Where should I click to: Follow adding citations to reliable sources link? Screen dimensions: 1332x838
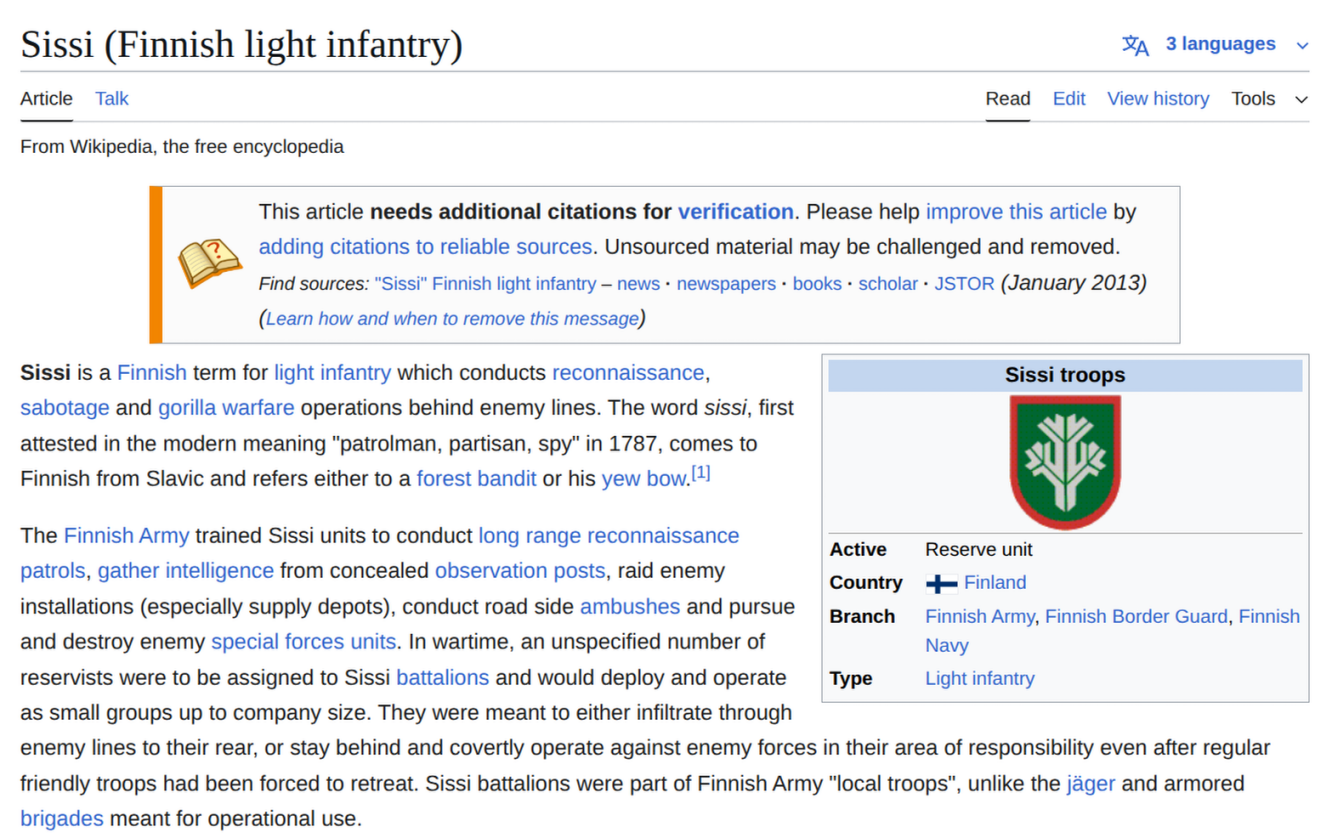pyautogui.click(x=425, y=247)
